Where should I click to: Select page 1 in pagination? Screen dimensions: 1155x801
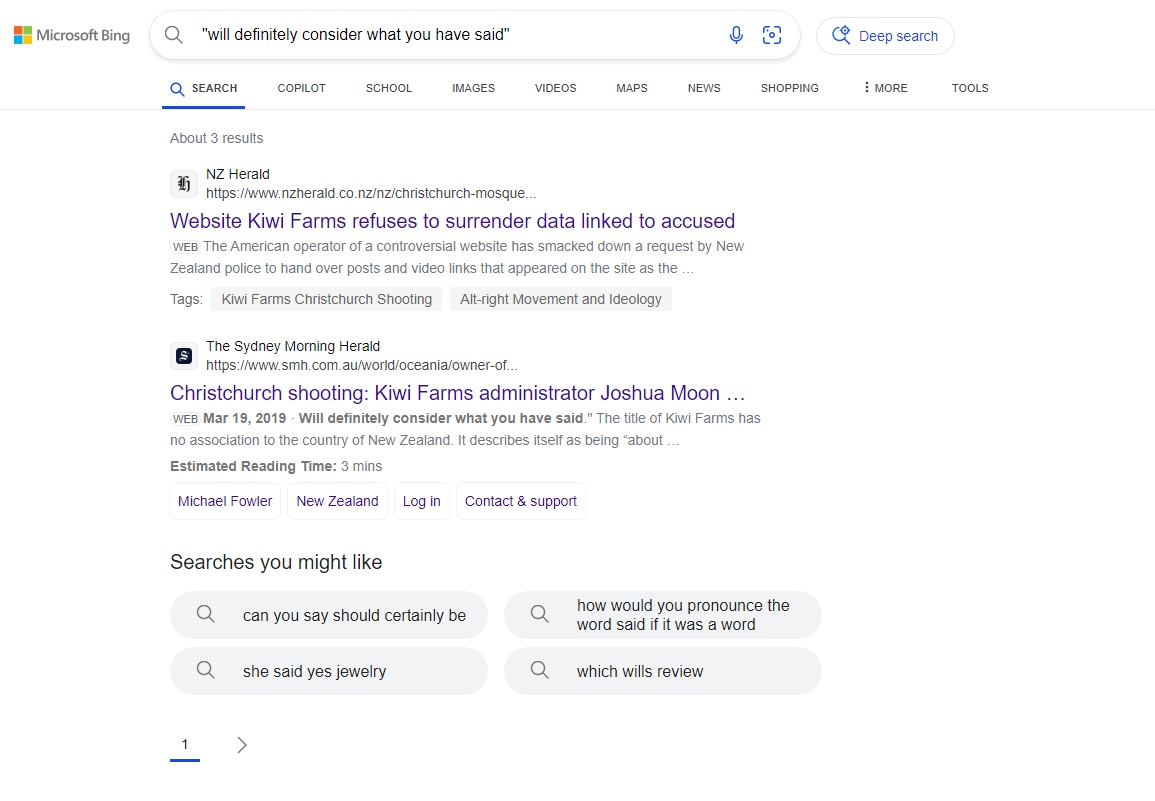point(185,745)
